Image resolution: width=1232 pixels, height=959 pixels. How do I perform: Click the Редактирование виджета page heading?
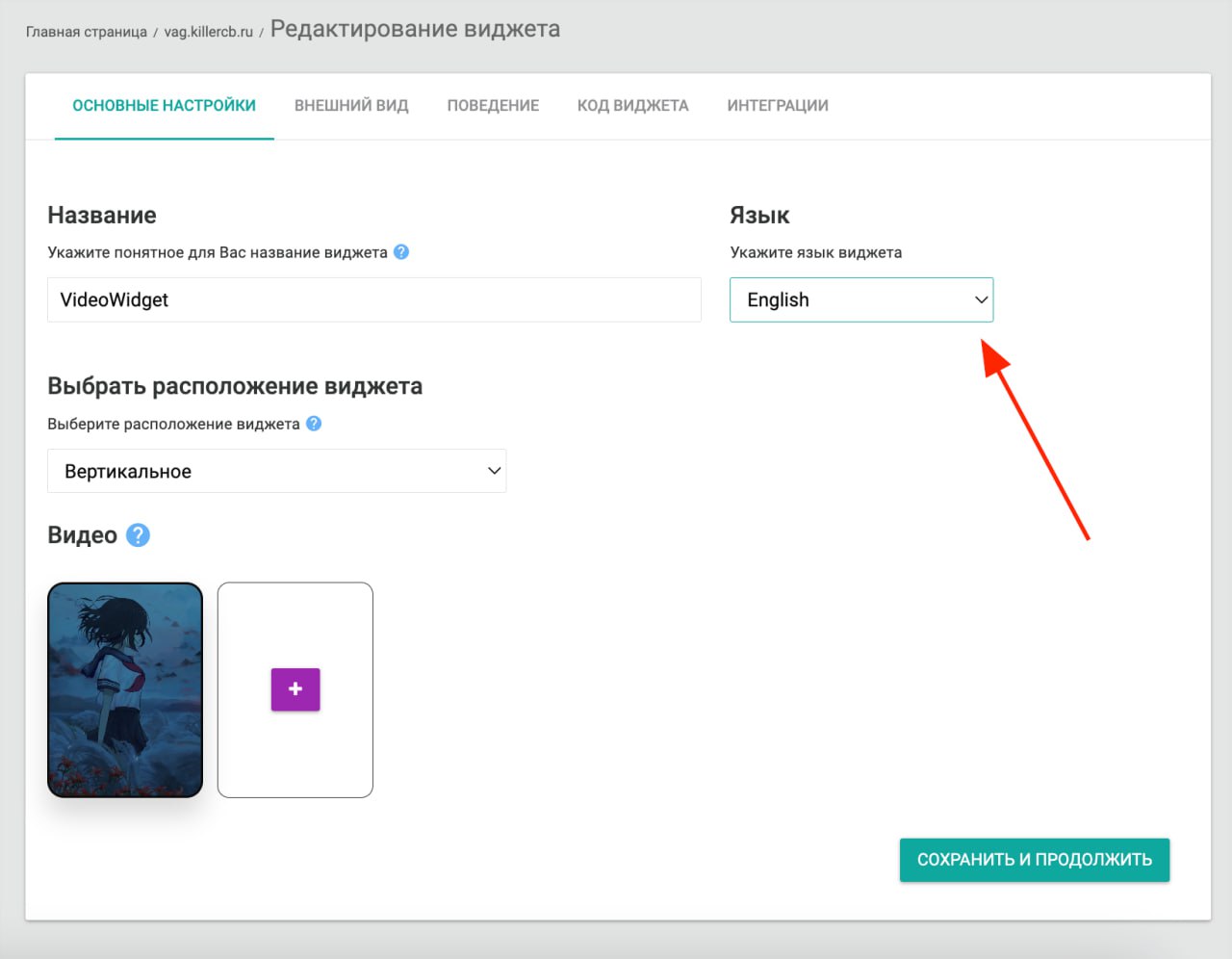click(x=415, y=29)
